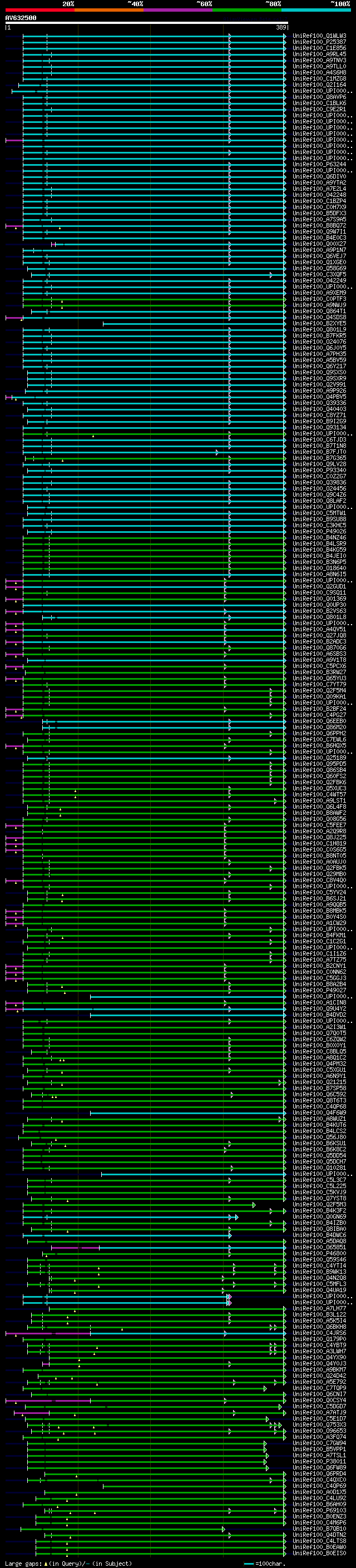Image resolution: width=356 pixels, height=1568 pixels.
Task: Select the UniRef100_P63244 label
Action: click(x=319, y=164)
